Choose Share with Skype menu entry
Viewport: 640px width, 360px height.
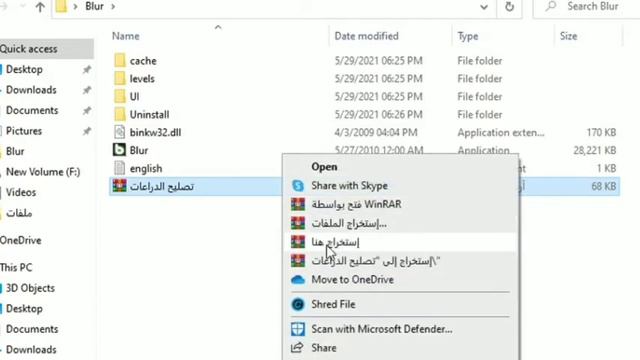[400, 186]
